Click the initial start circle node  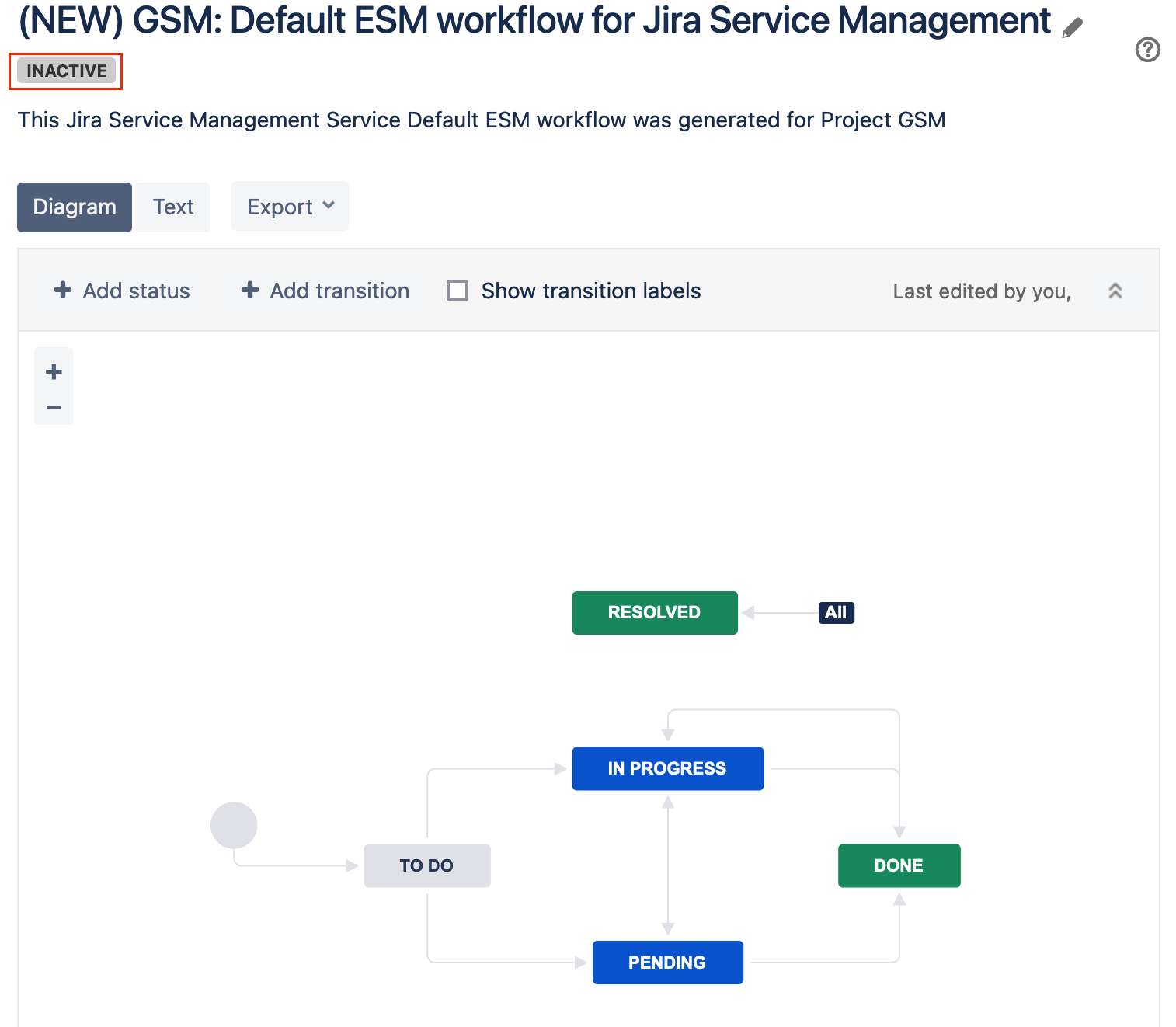click(x=234, y=825)
